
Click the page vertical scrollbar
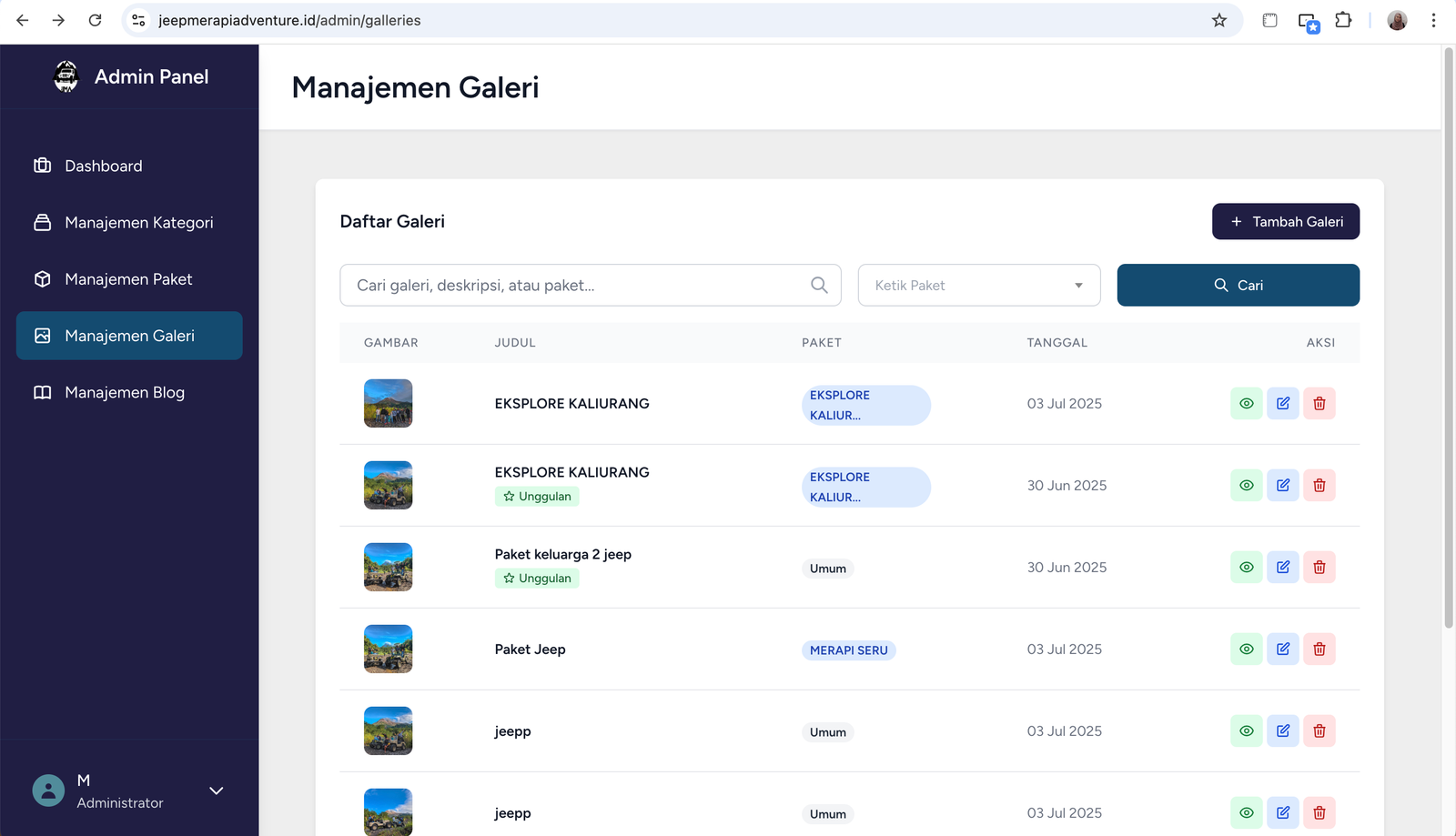coord(1449,337)
